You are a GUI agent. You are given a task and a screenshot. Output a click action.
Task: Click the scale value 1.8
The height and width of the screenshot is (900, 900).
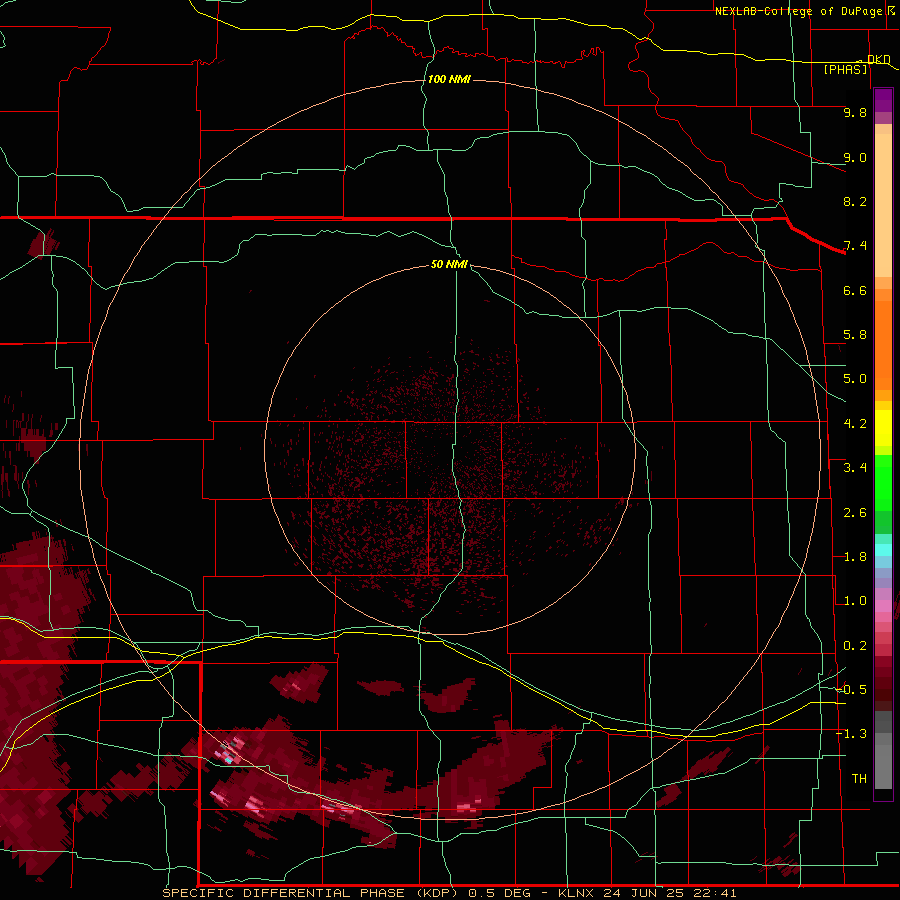tap(855, 557)
